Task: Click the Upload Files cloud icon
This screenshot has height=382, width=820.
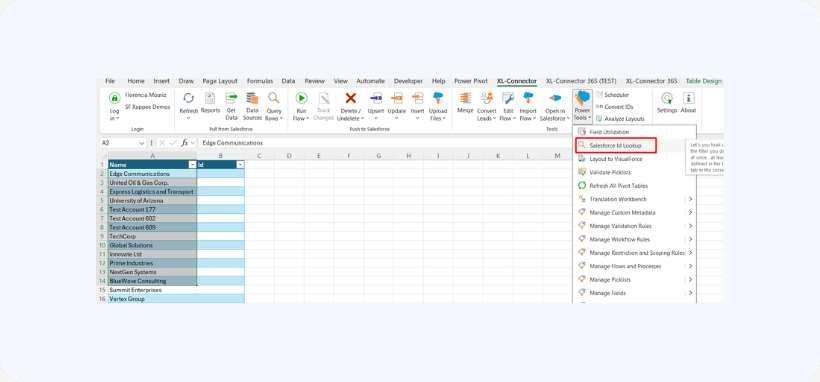Action: pos(438,98)
